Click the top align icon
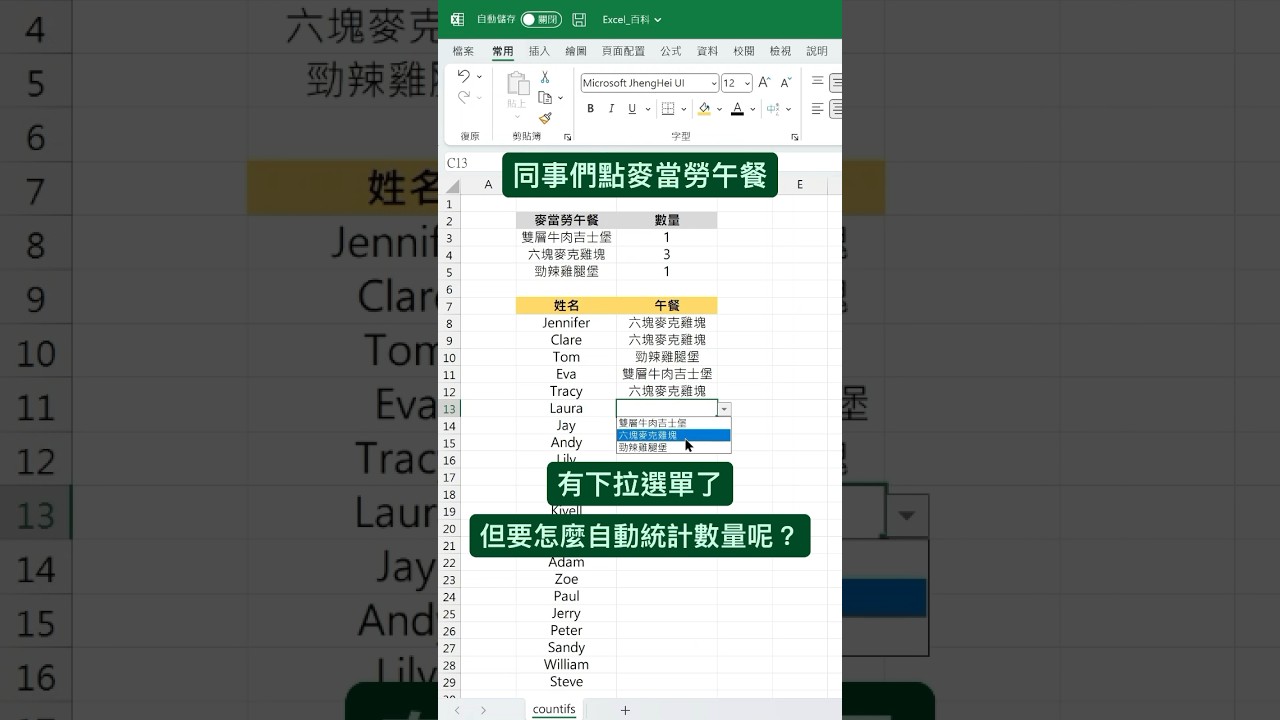Viewport: 1280px width, 720px height. 817,81
